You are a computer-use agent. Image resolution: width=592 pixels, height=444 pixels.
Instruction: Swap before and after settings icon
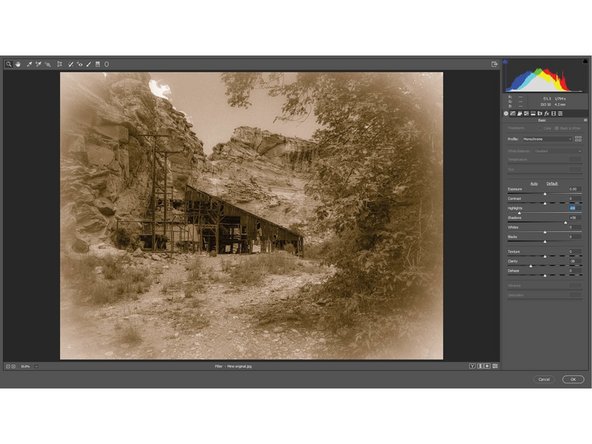click(x=480, y=366)
